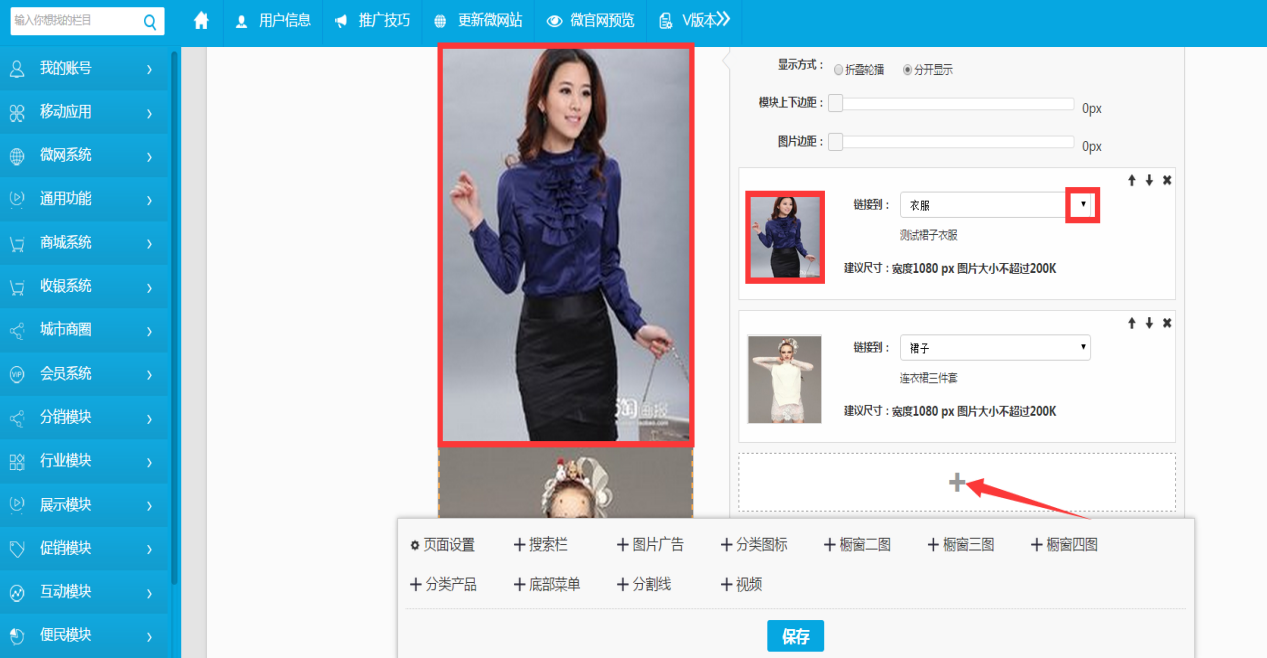1267x658 pixels.
Task: Open the 衣服 link dropdown
Action: [x=1083, y=204]
